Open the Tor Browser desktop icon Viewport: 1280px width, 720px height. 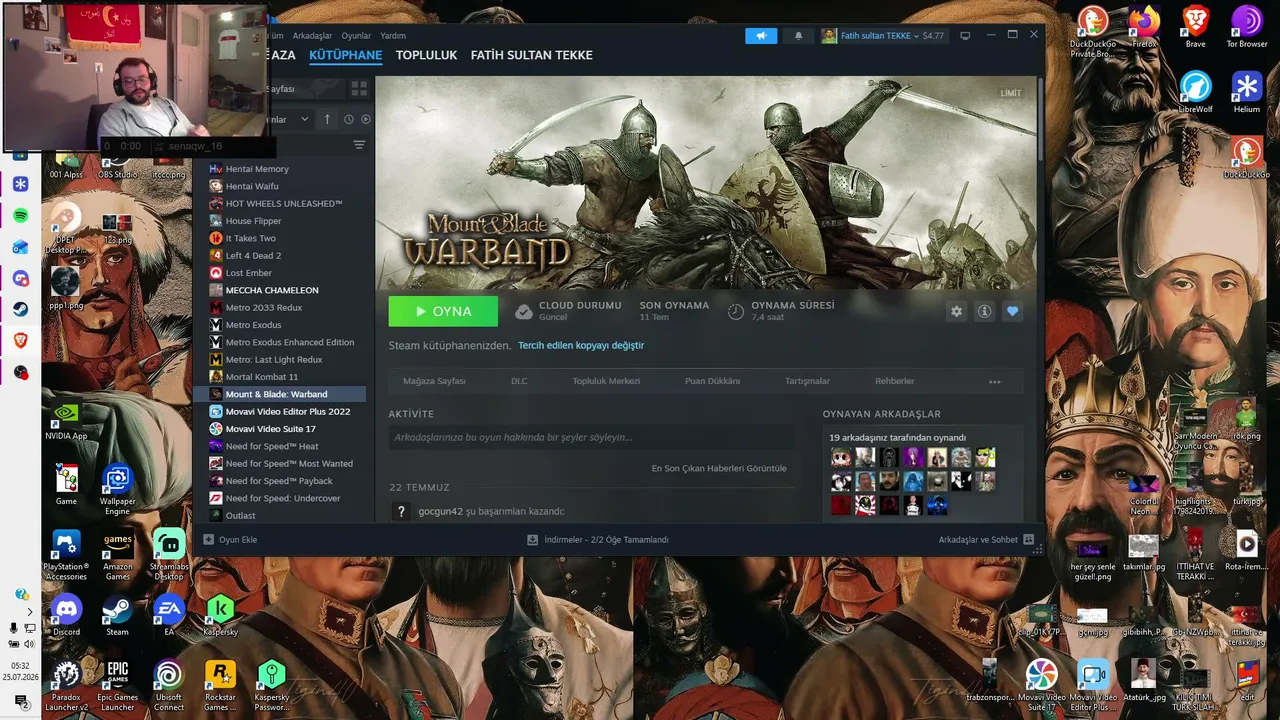tap(1247, 27)
